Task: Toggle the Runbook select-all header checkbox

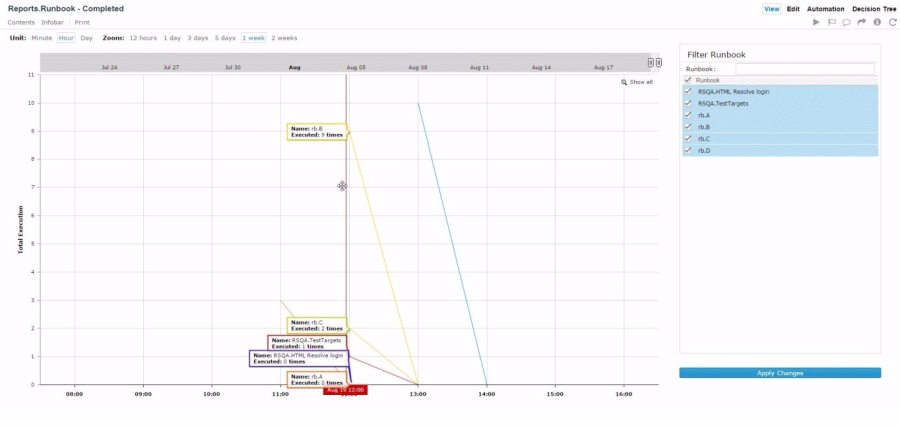Action: tap(688, 79)
